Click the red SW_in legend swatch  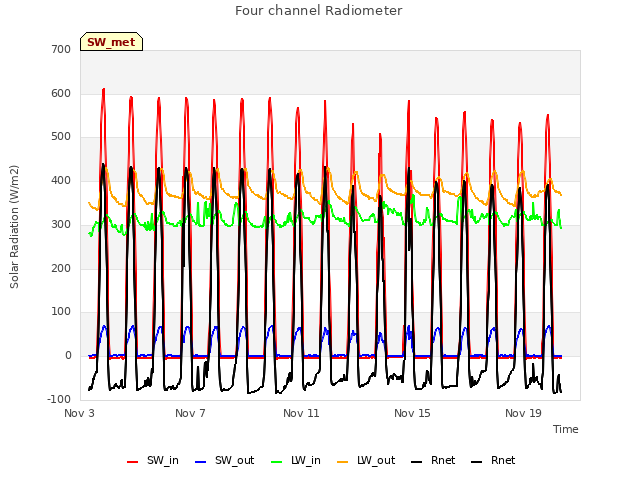click(x=133, y=462)
